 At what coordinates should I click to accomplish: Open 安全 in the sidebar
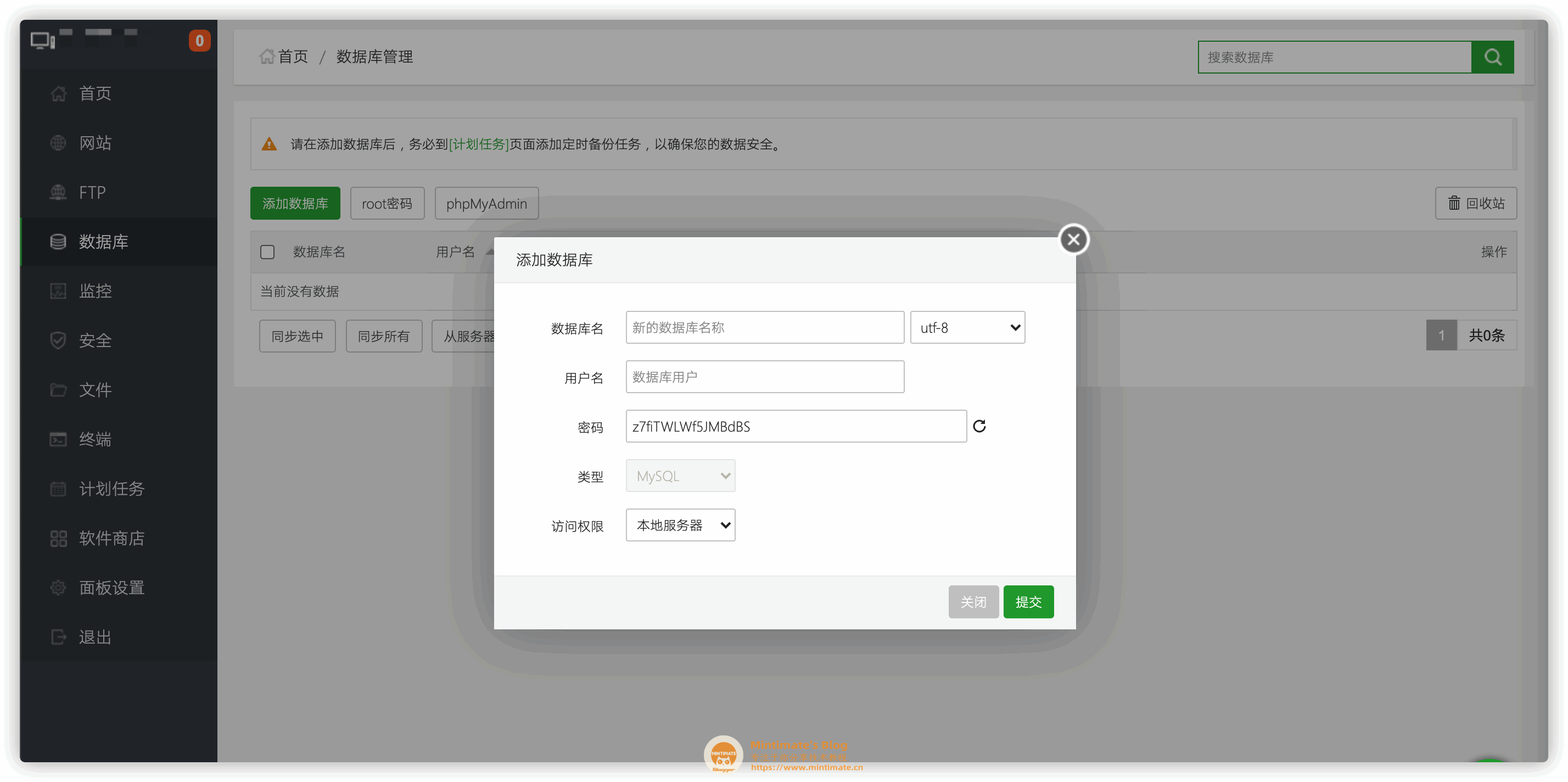coord(119,340)
